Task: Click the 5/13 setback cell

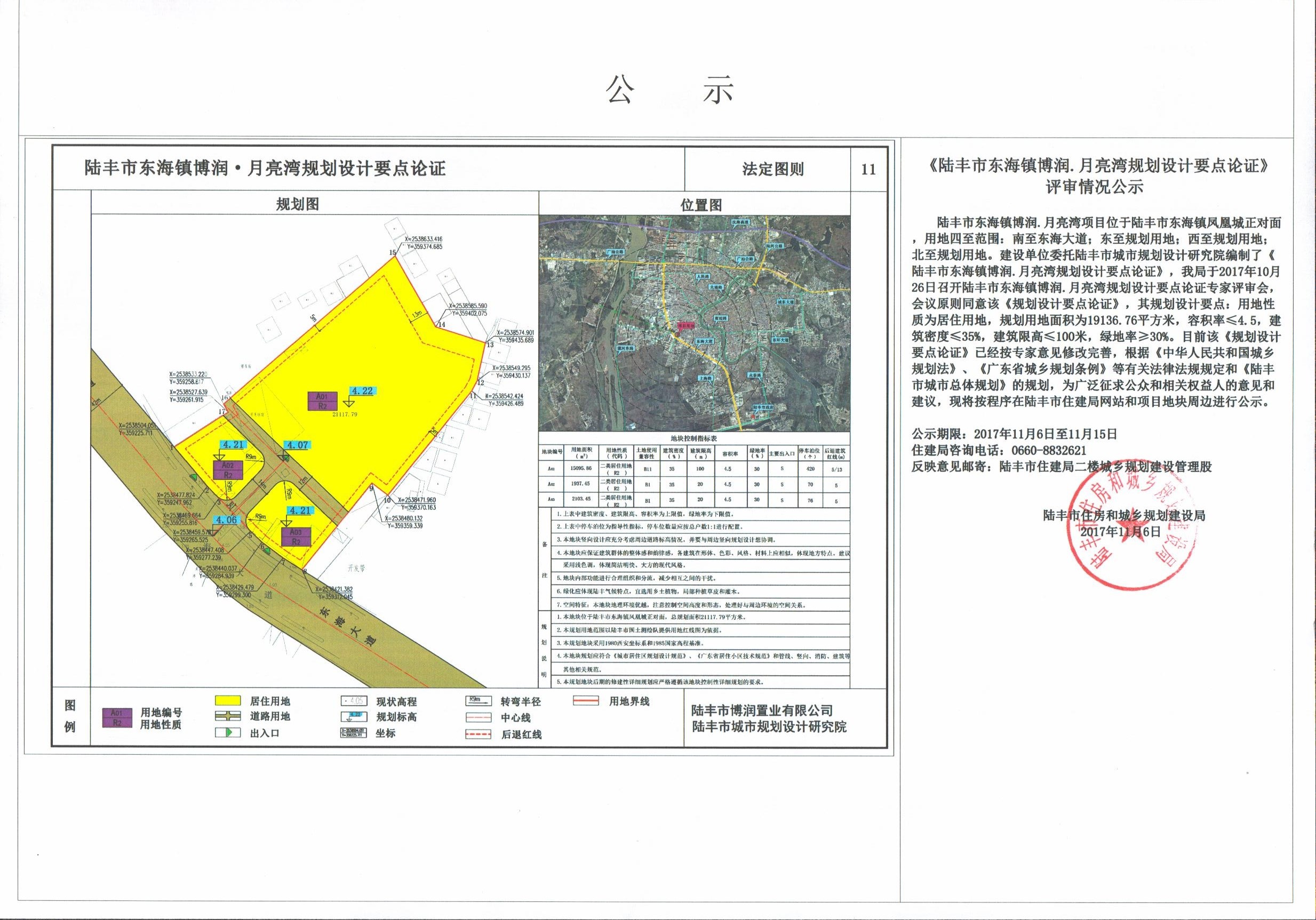Action: click(x=837, y=469)
